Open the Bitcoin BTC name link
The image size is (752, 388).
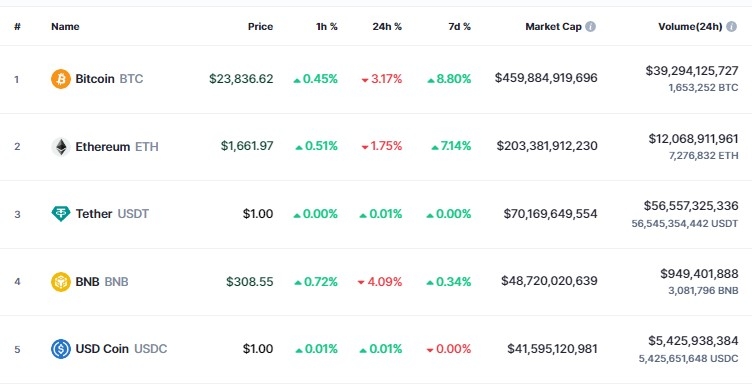coord(109,79)
